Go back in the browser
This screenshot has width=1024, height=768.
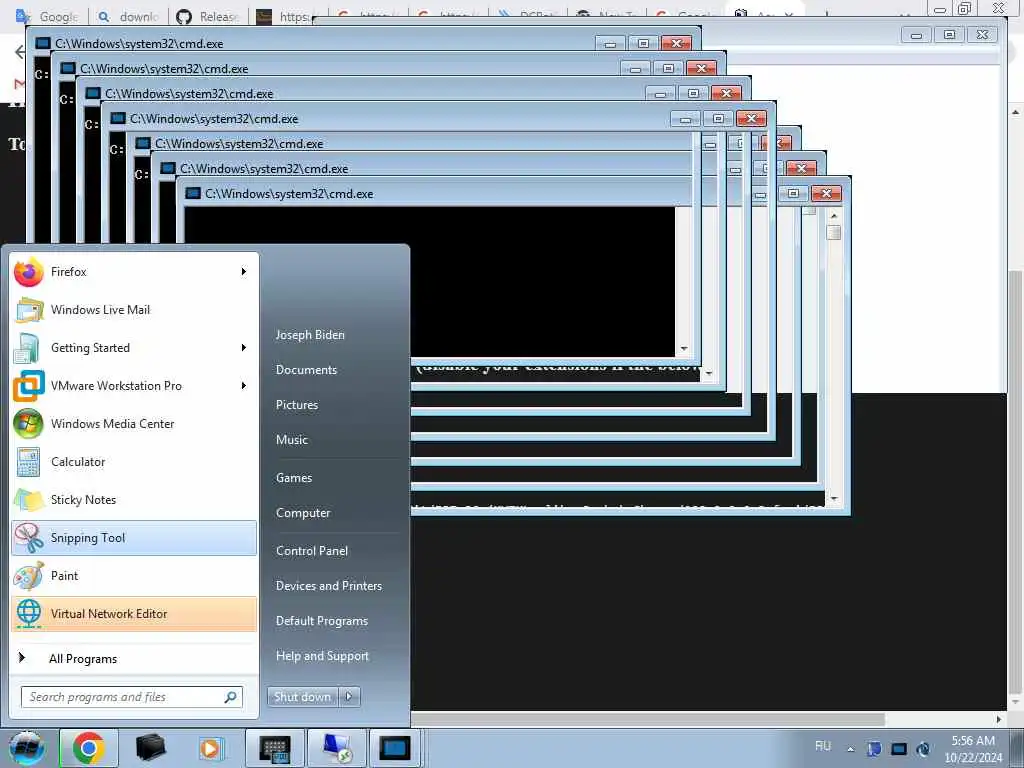click(20, 52)
